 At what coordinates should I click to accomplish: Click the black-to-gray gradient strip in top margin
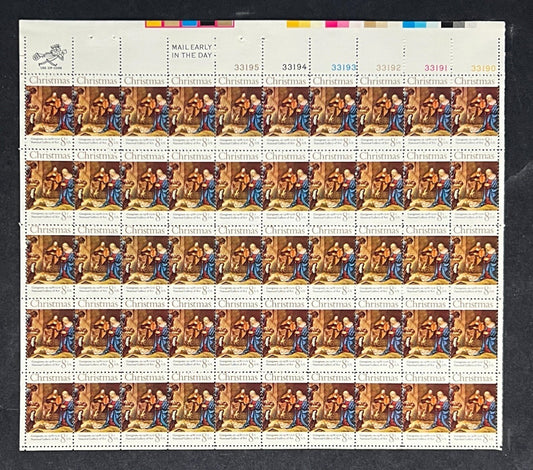click(x=459, y=25)
